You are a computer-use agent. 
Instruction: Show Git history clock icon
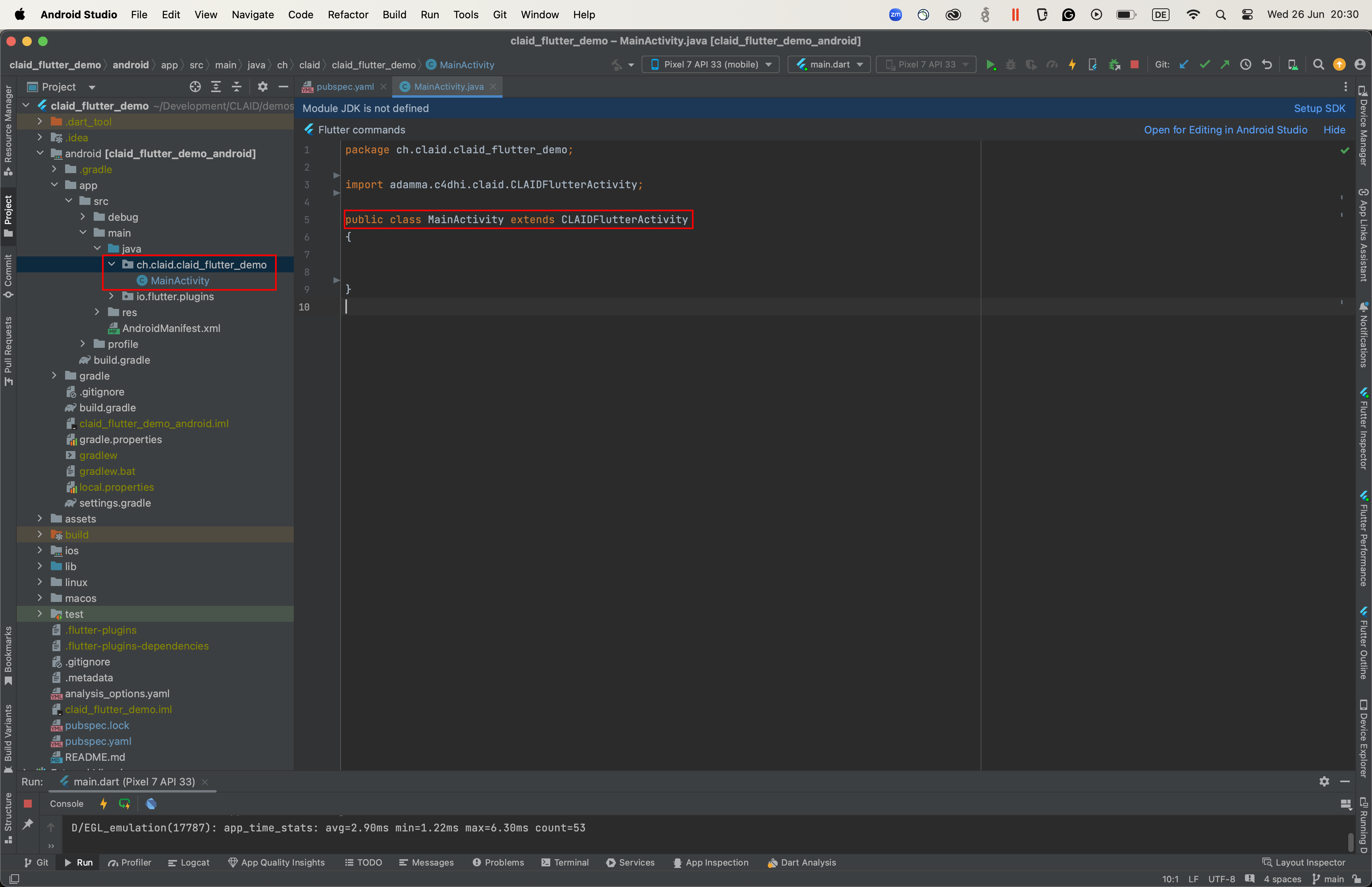1245,64
